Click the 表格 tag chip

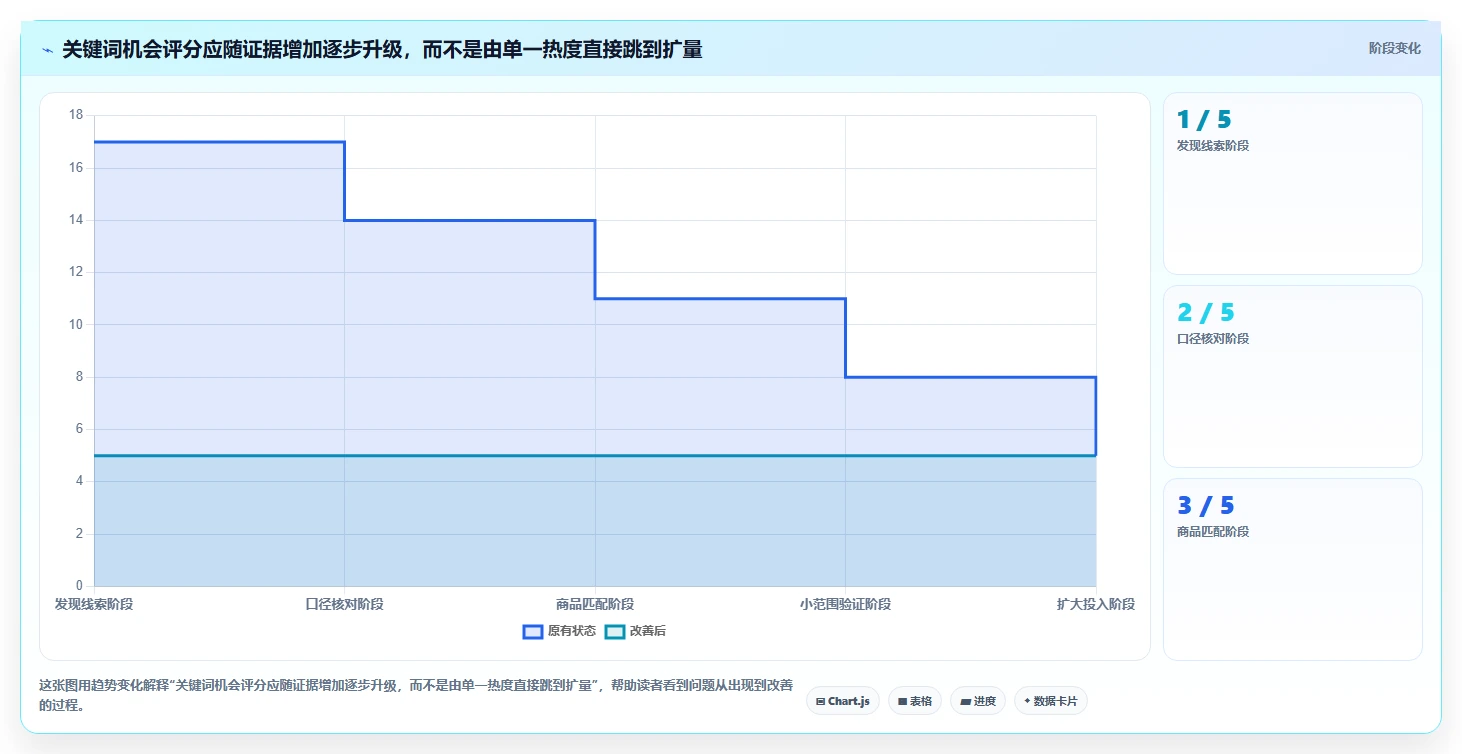915,701
